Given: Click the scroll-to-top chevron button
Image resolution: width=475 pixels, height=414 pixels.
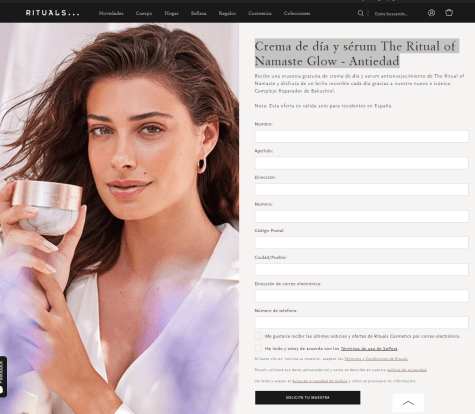Looking at the screenshot, I should (x=408, y=403).
